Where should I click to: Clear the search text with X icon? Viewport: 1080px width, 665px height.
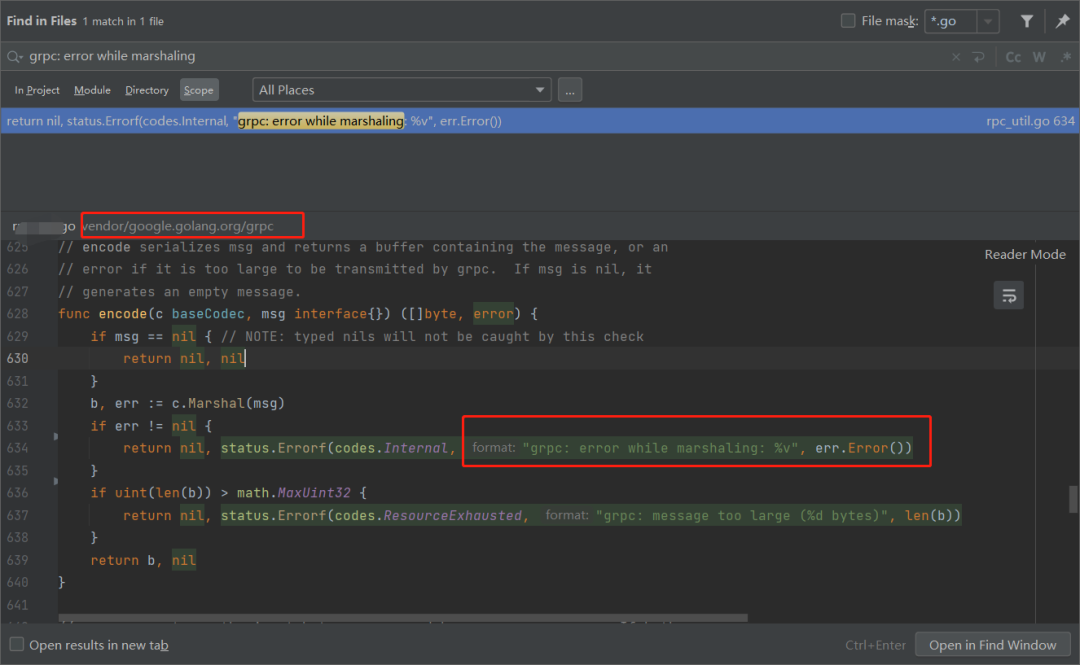click(956, 57)
